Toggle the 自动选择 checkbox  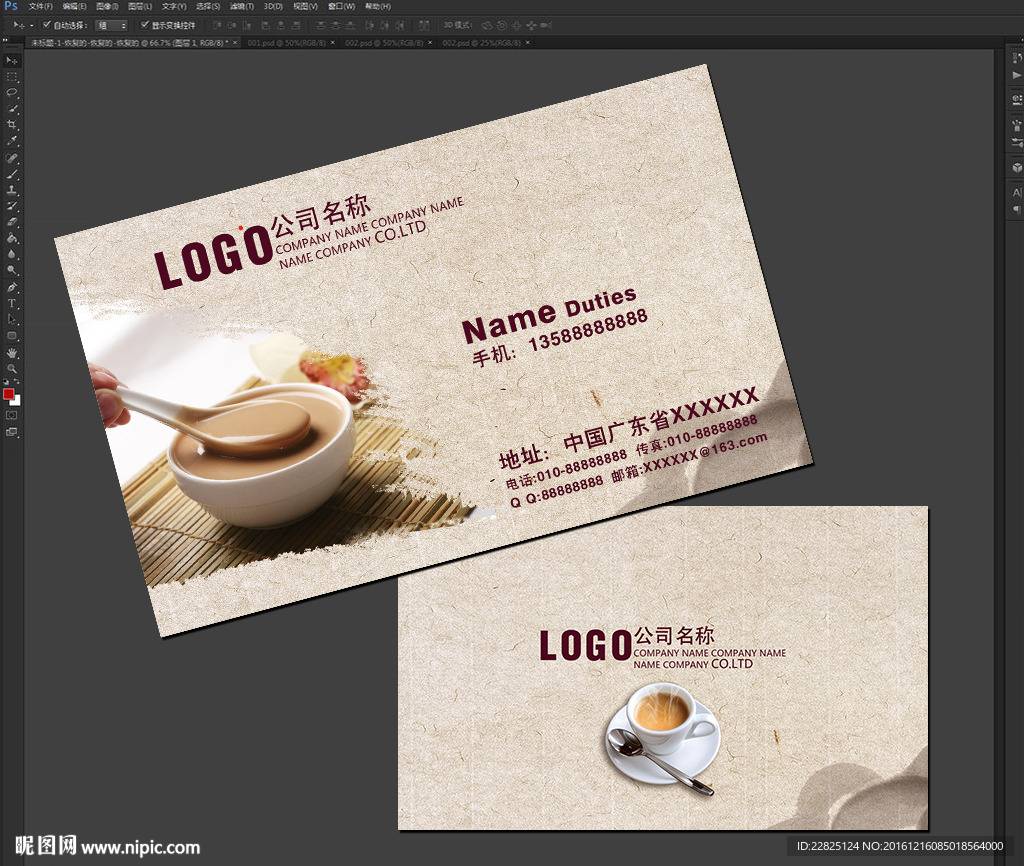pos(45,24)
